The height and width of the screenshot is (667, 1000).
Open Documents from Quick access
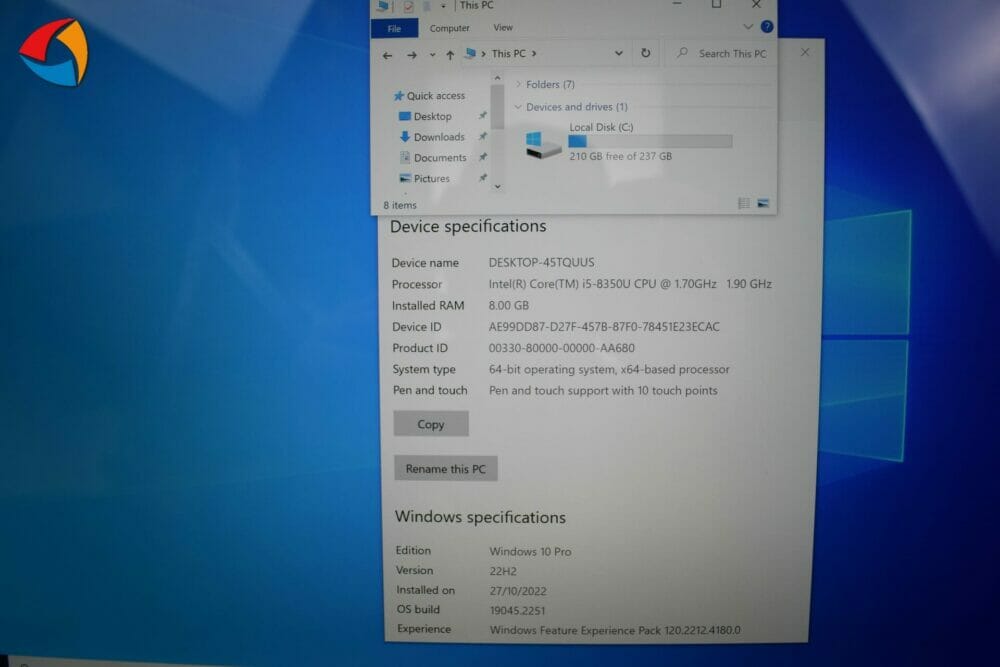point(433,158)
